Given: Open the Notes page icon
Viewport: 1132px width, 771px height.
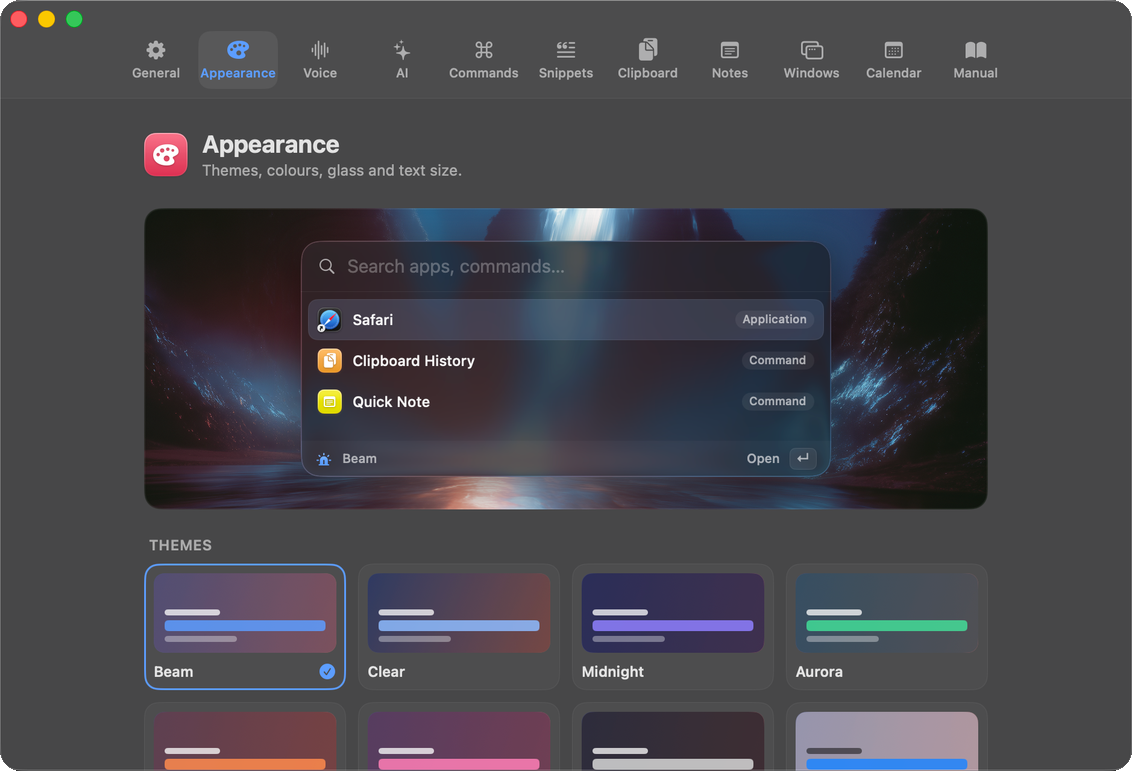Looking at the screenshot, I should coord(730,50).
